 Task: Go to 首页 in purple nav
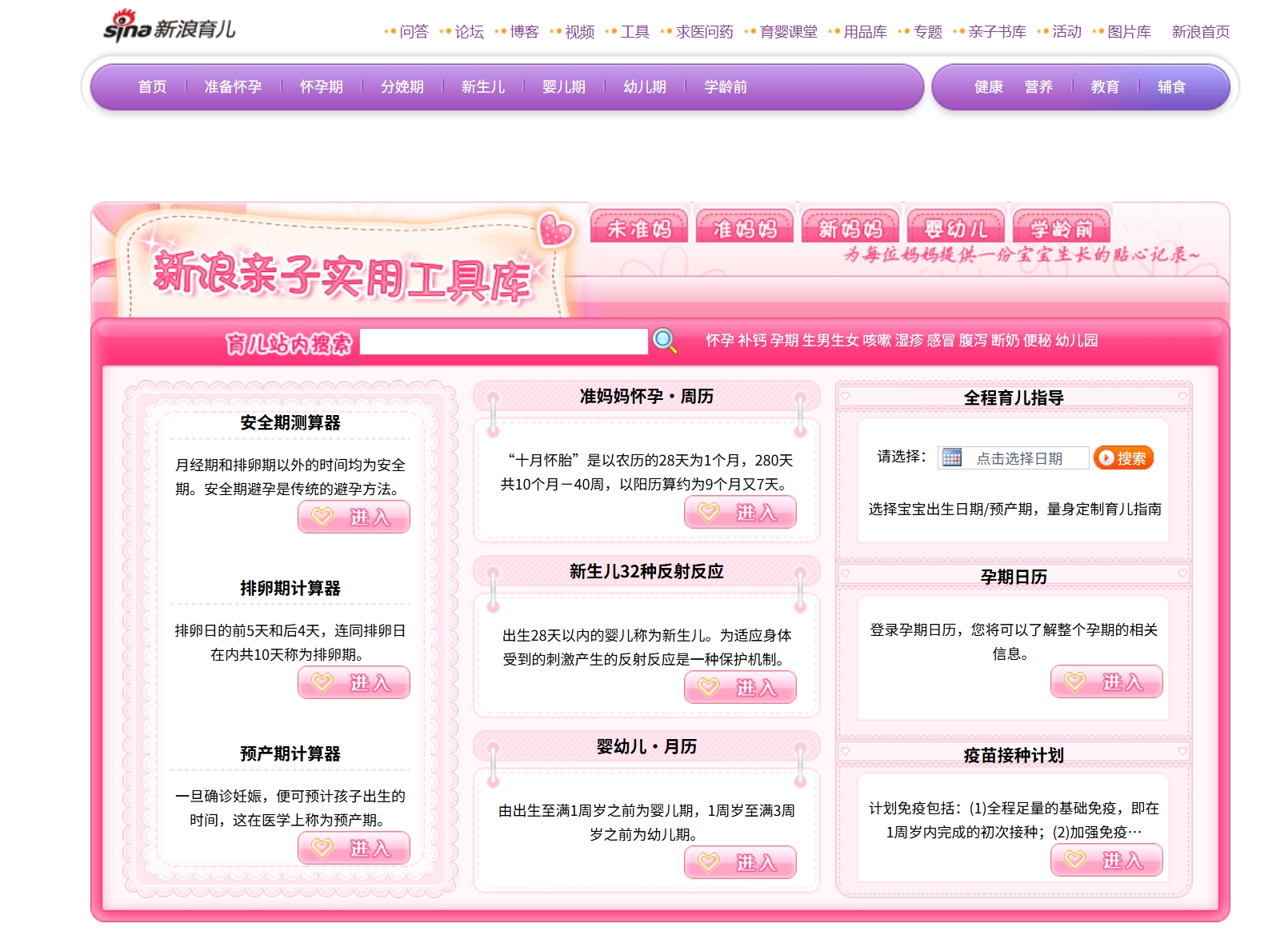[152, 86]
